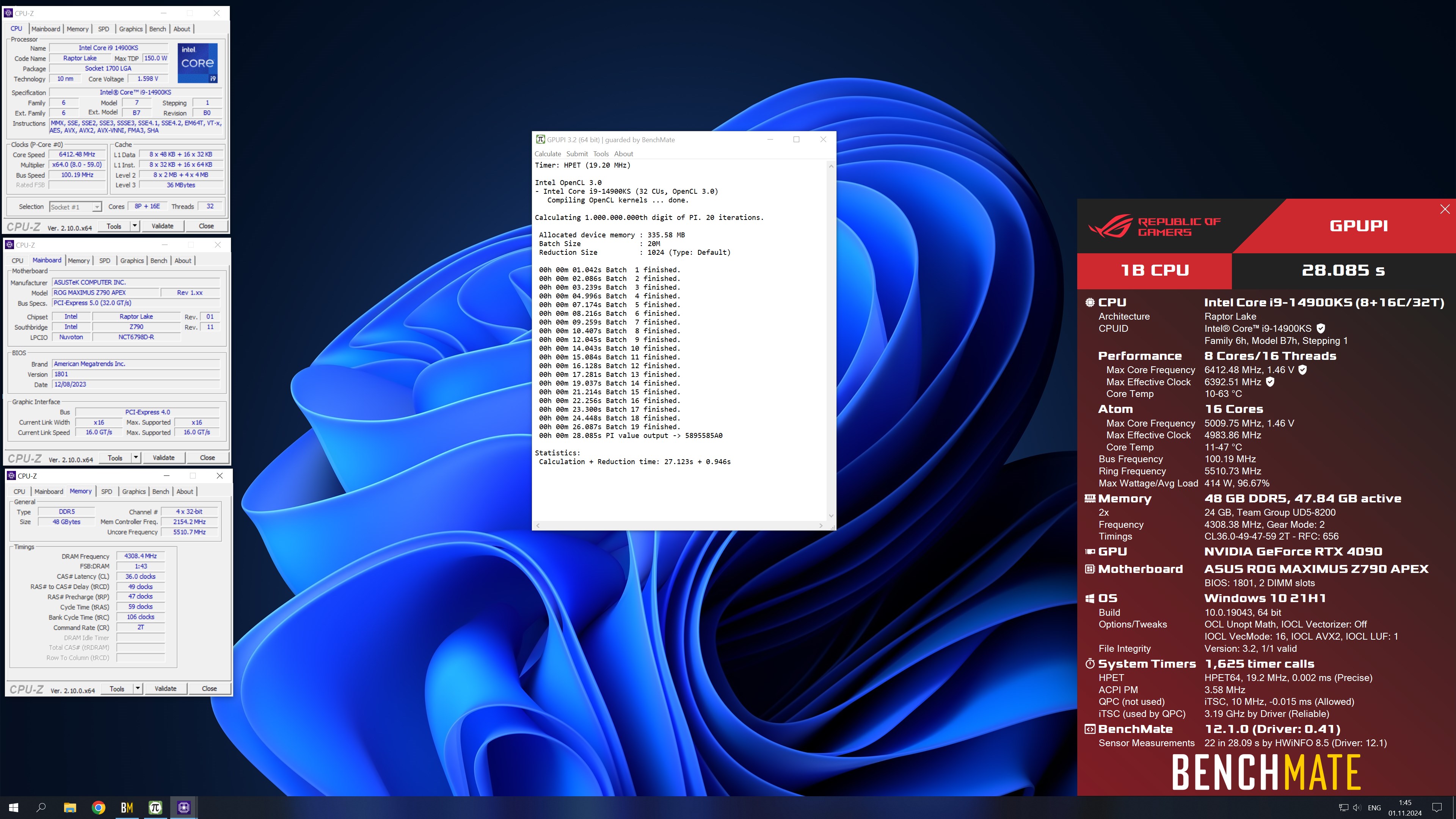Screen dimensions: 1456x819
Task: Click the Republic of Gamers logo
Action: (1154, 226)
